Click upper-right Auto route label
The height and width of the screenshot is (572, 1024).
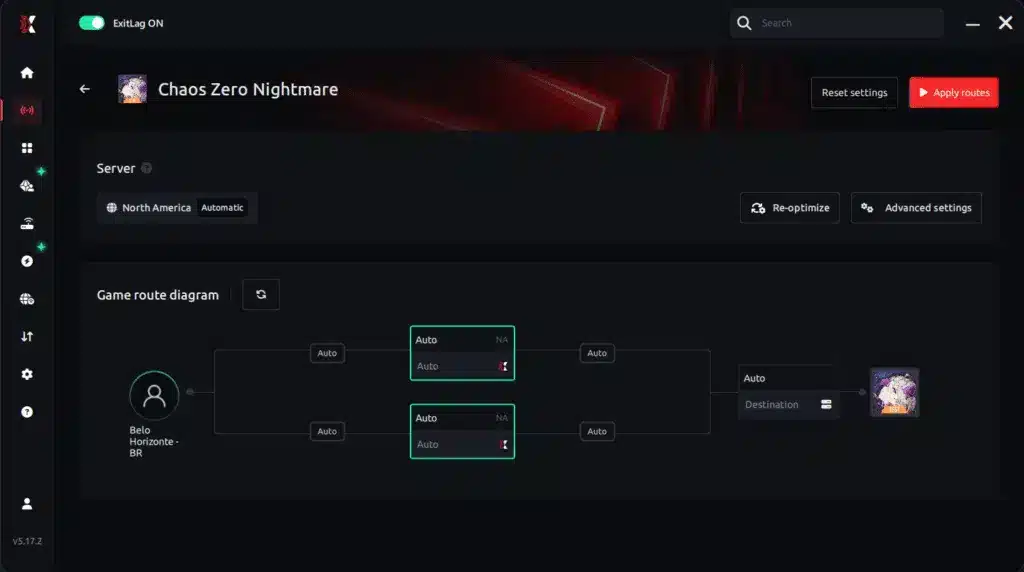pyautogui.click(x=597, y=353)
